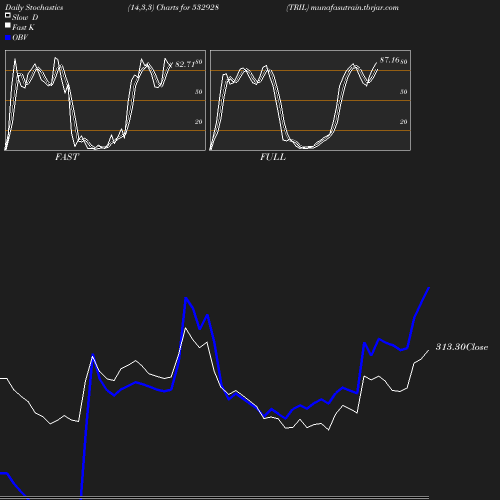Screen dimensions: 500x500
Task: Click the 80 axis label on FULL chart
Action: [x=404, y=62]
